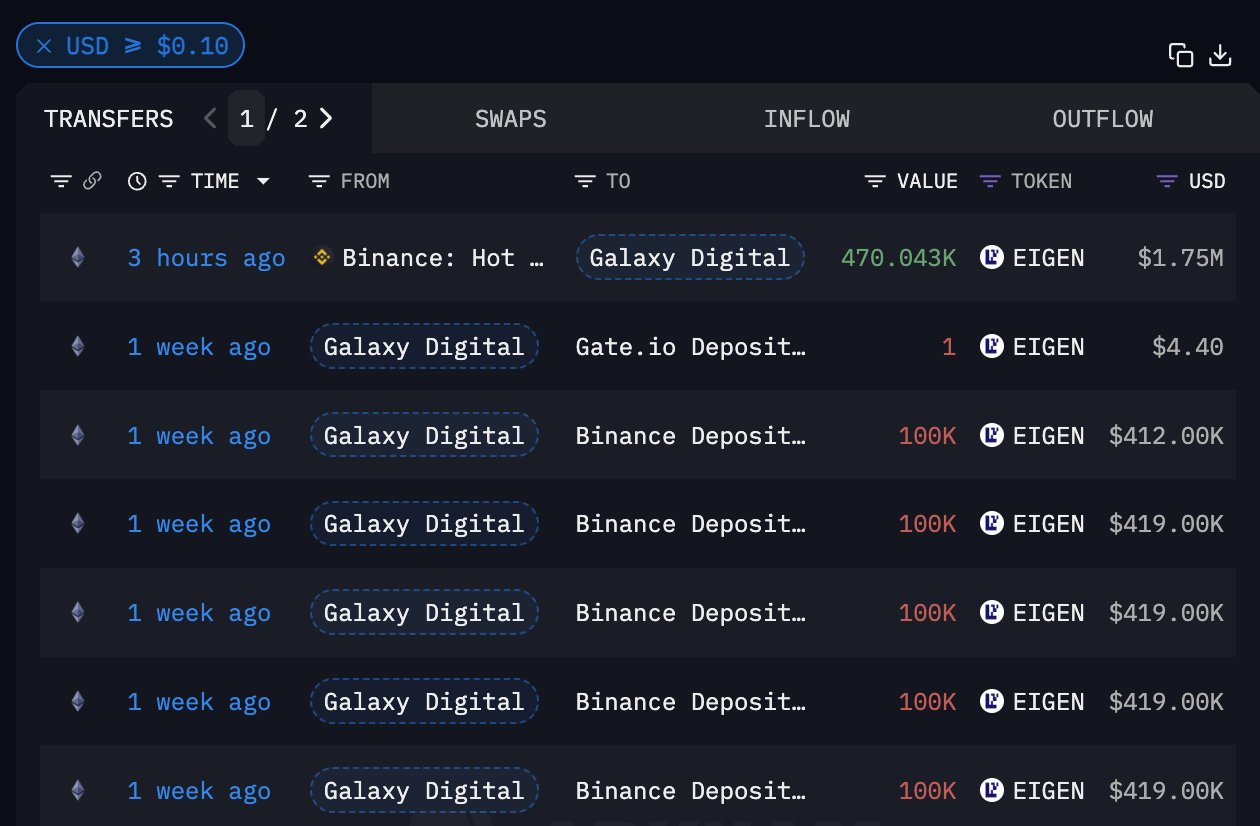Switch to the INFLOW tab
Image resolution: width=1260 pixels, height=826 pixels.
(x=807, y=119)
